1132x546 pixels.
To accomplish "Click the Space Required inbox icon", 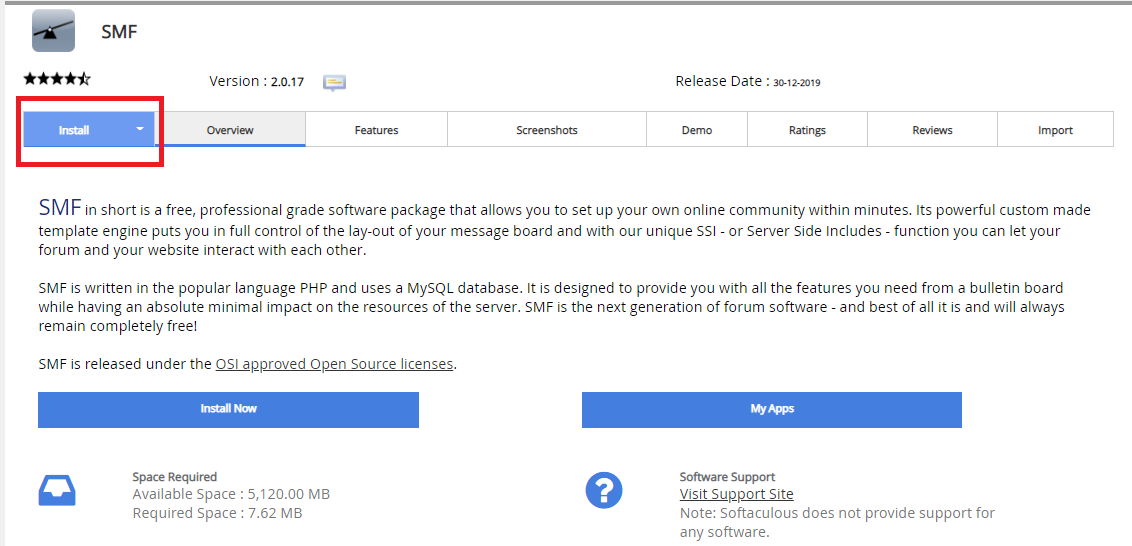I will click(57, 491).
